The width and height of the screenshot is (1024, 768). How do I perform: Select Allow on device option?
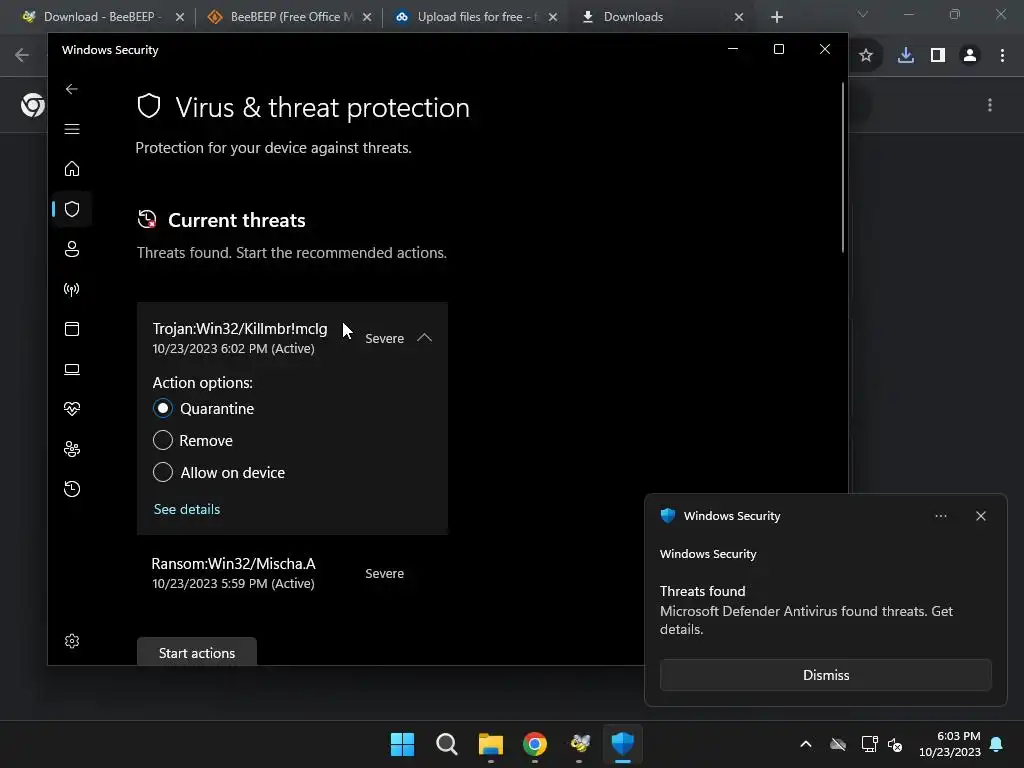coord(163,472)
